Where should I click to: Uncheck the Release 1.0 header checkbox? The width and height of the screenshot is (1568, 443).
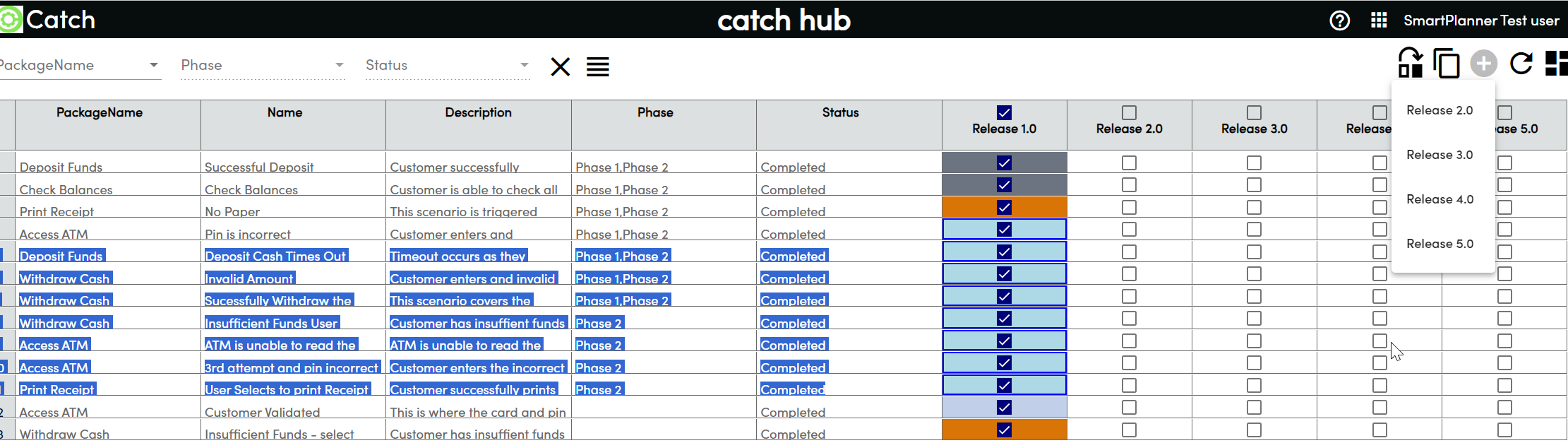(1004, 113)
